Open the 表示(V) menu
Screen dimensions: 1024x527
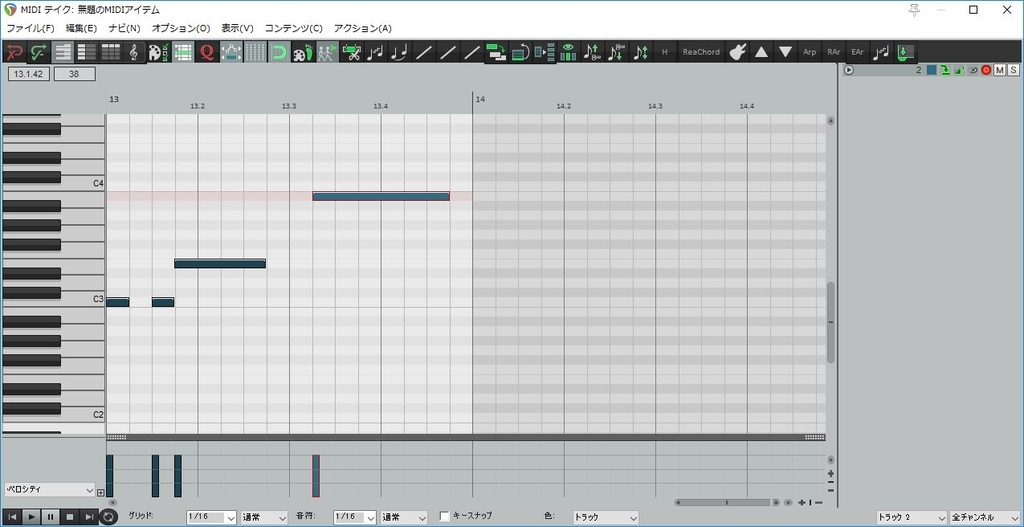click(x=237, y=28)
